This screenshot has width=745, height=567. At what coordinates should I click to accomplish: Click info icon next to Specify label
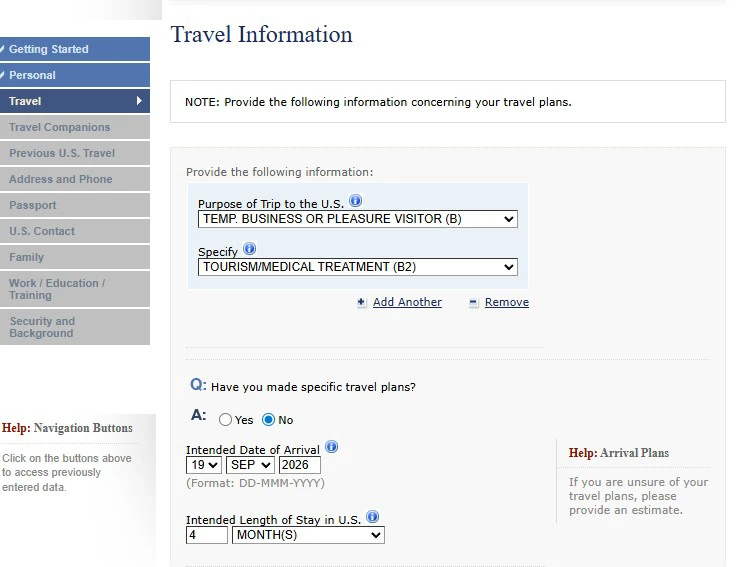(249, 249)
